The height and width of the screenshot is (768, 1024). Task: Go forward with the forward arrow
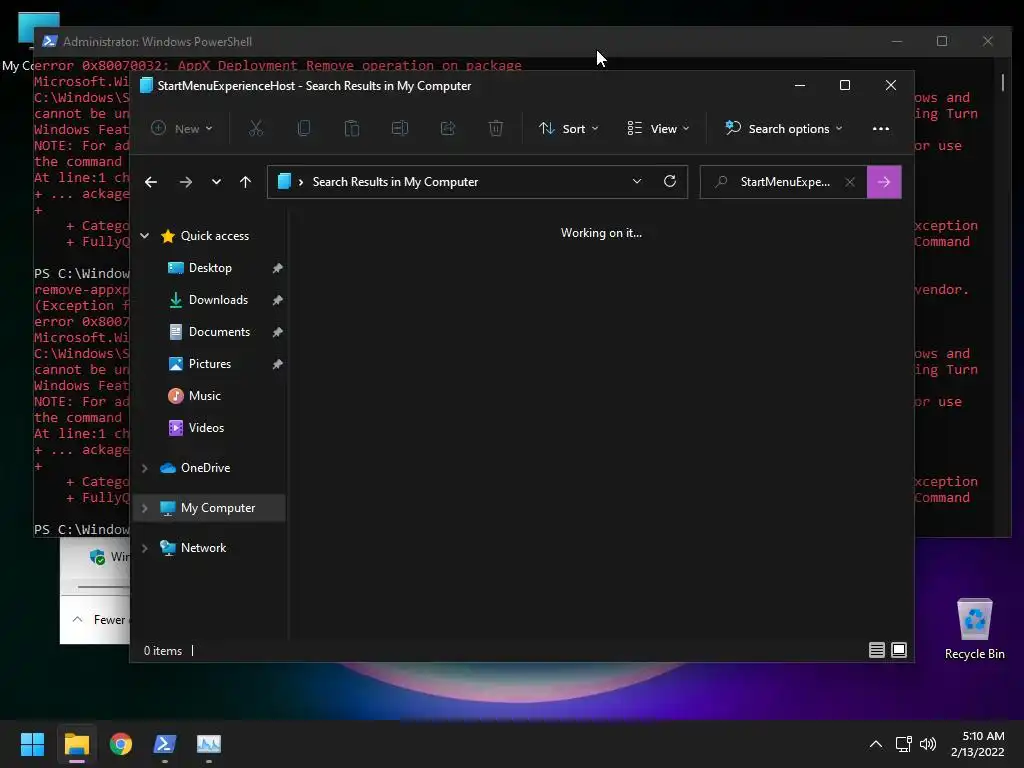coord(185,182)
